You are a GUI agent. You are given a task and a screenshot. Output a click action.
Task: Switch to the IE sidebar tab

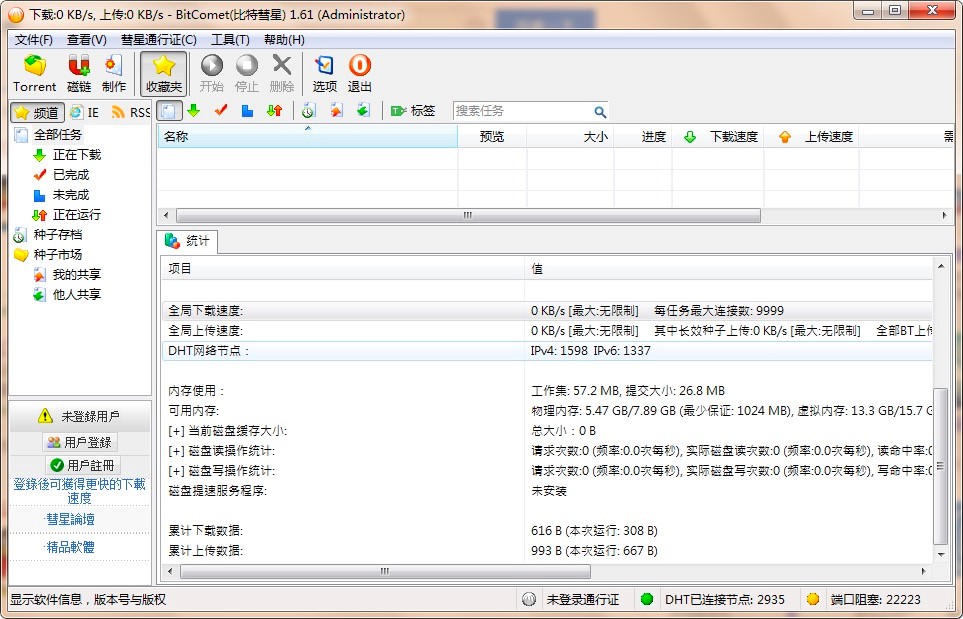pos(85,112)
